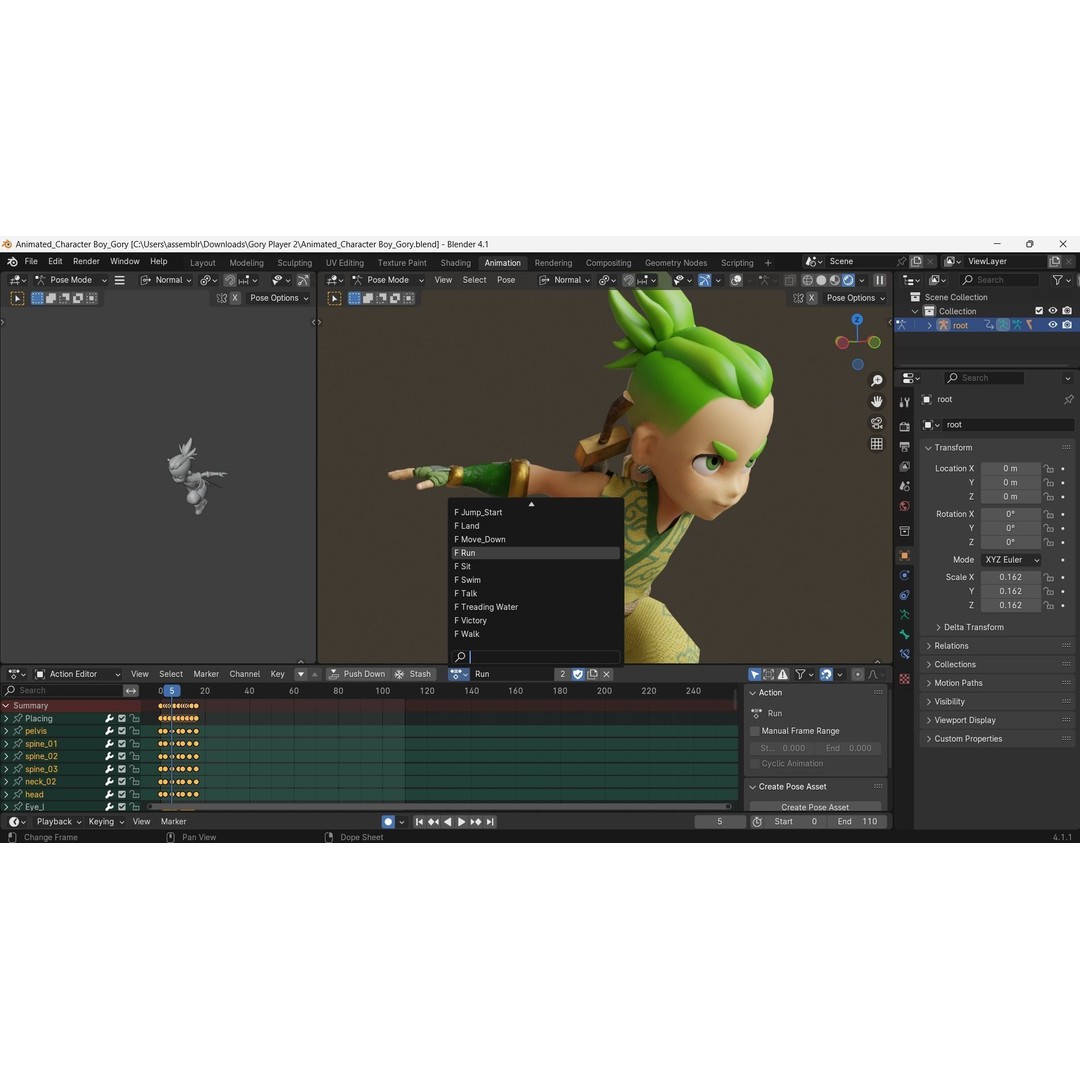Open the Action Editor mode dropdown
The width and height of the screenshot is (1080, 1080).
coord(78,674)
